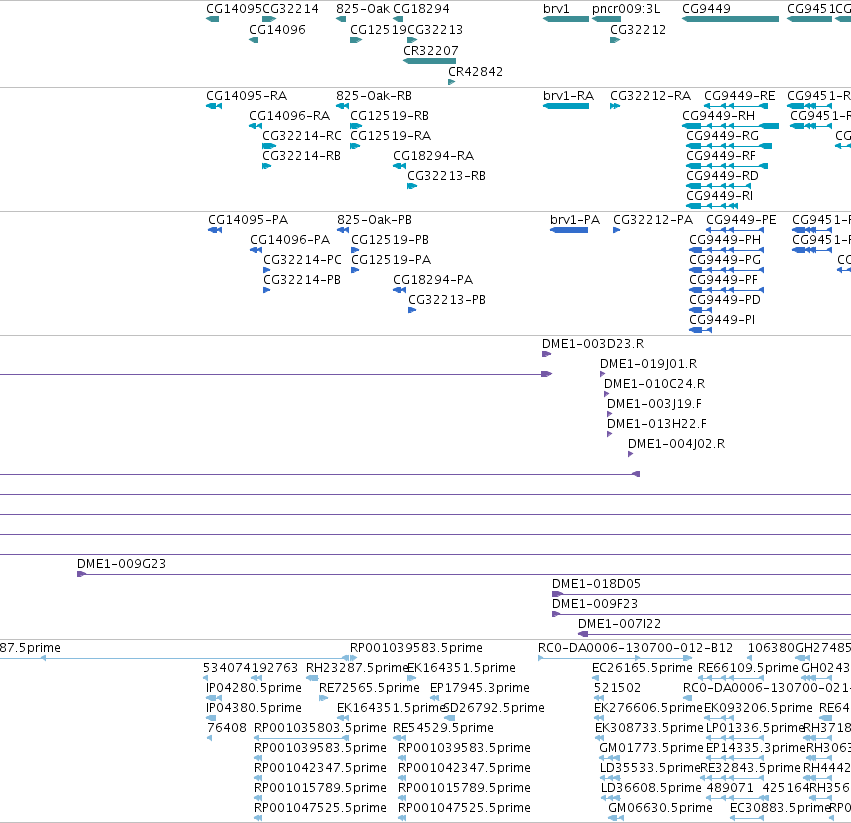
Task: Select EST EC26165.5prime label
Action: tap(642, 668)
